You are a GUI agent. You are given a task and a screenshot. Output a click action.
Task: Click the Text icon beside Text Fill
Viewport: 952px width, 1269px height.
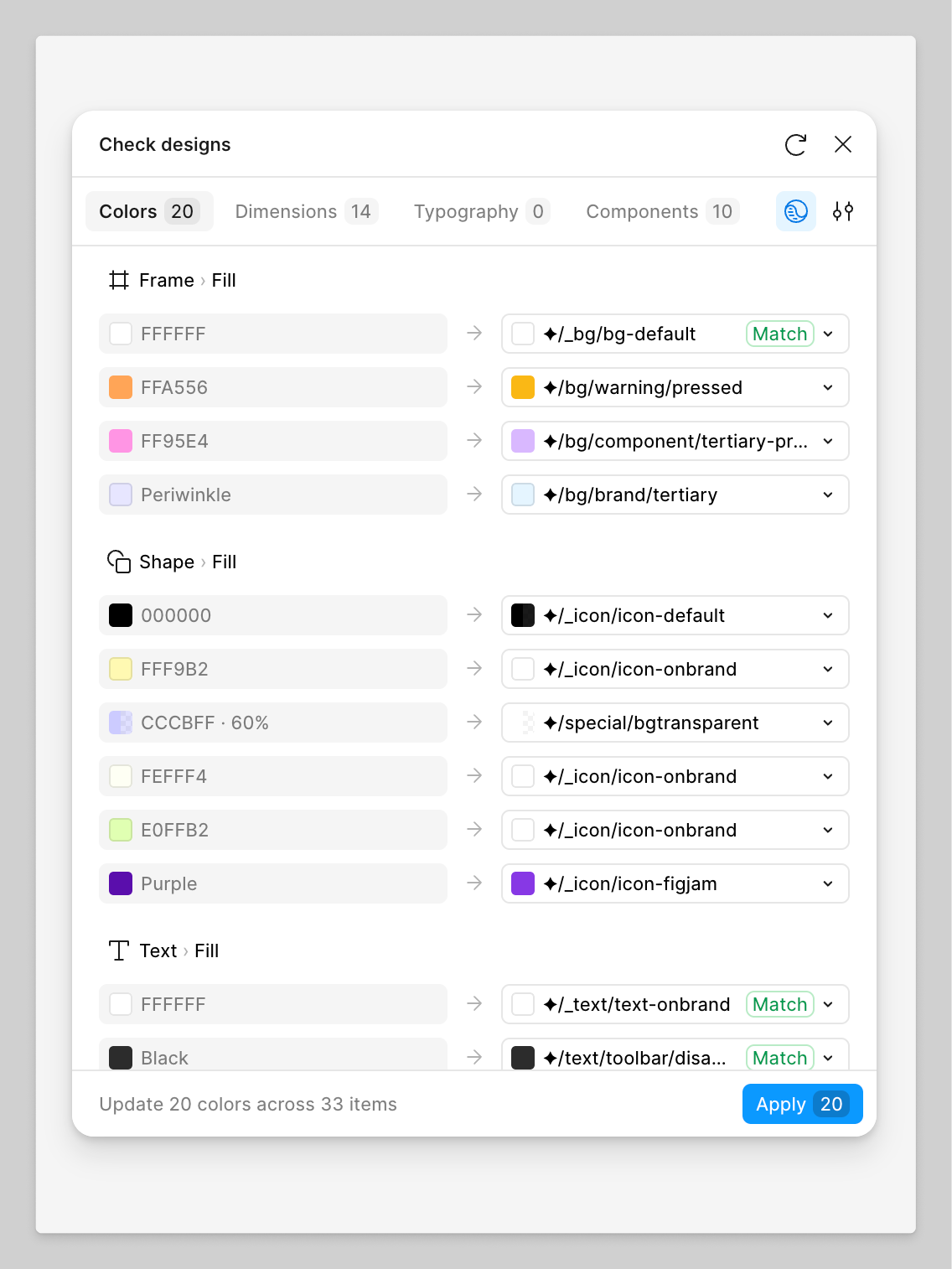[x=119, y=950]
